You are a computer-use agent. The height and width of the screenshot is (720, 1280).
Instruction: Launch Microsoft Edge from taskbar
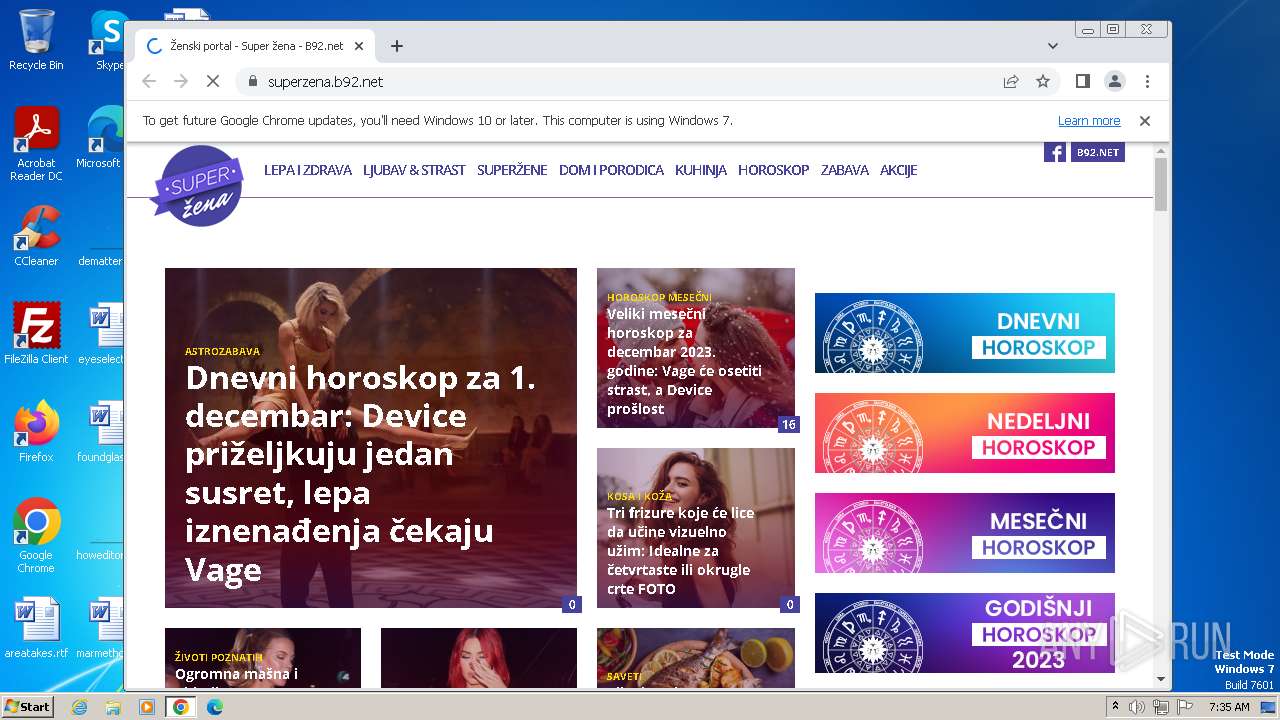click(x=214, y=707)
